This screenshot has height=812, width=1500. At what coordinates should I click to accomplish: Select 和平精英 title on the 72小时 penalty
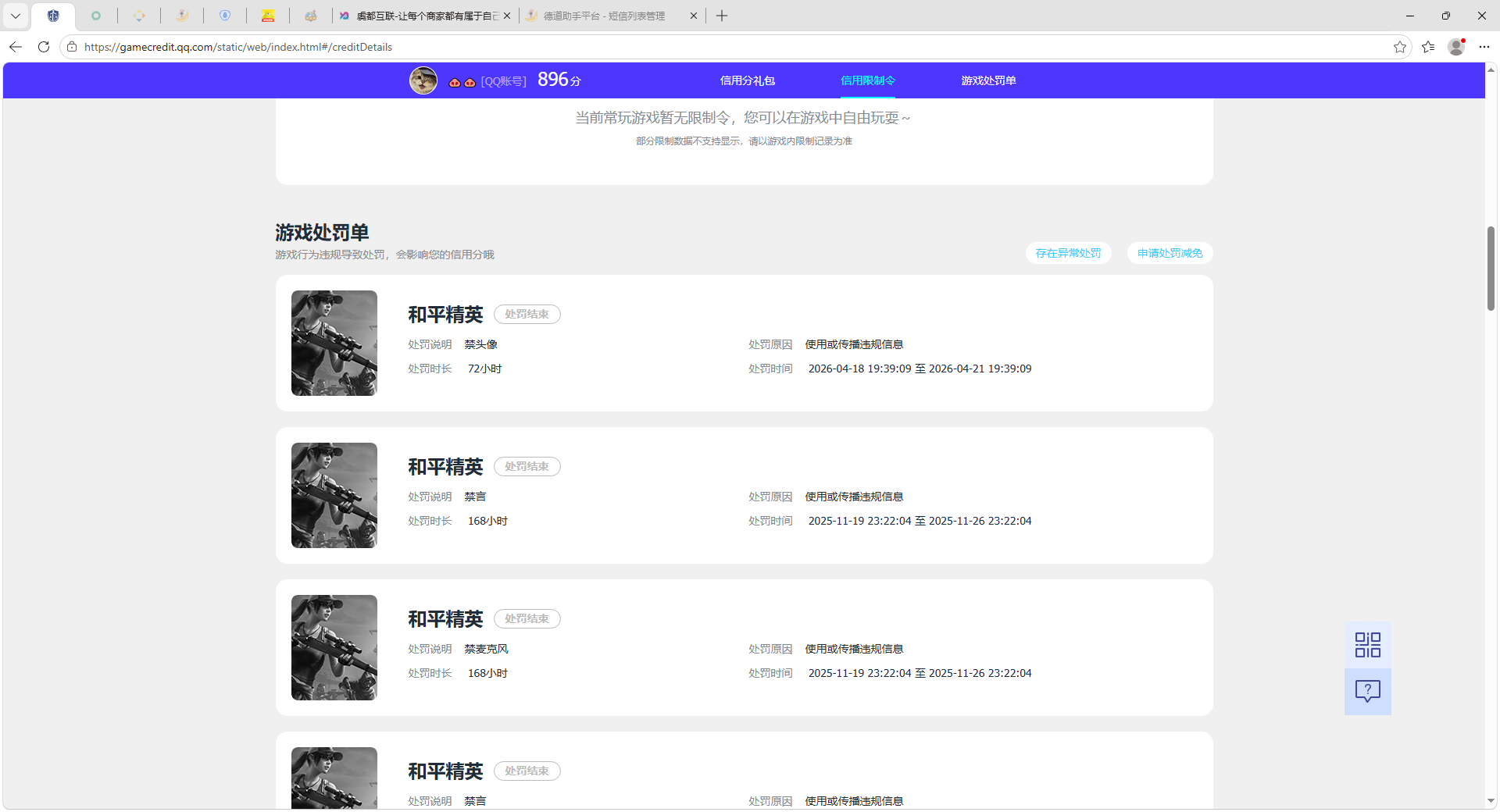445,314
